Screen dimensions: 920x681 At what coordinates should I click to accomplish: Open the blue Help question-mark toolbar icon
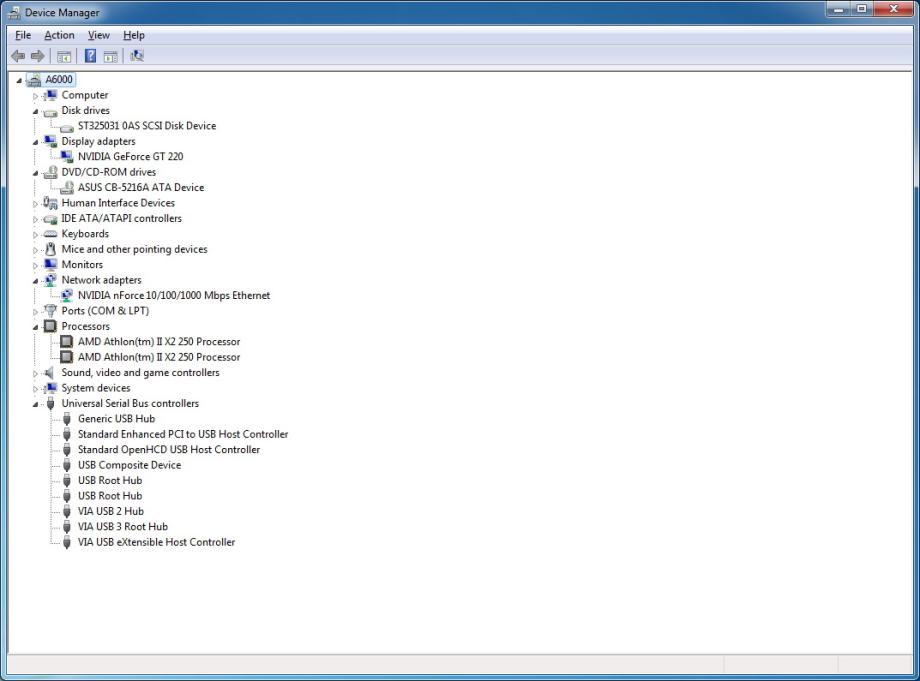point(90,56)
